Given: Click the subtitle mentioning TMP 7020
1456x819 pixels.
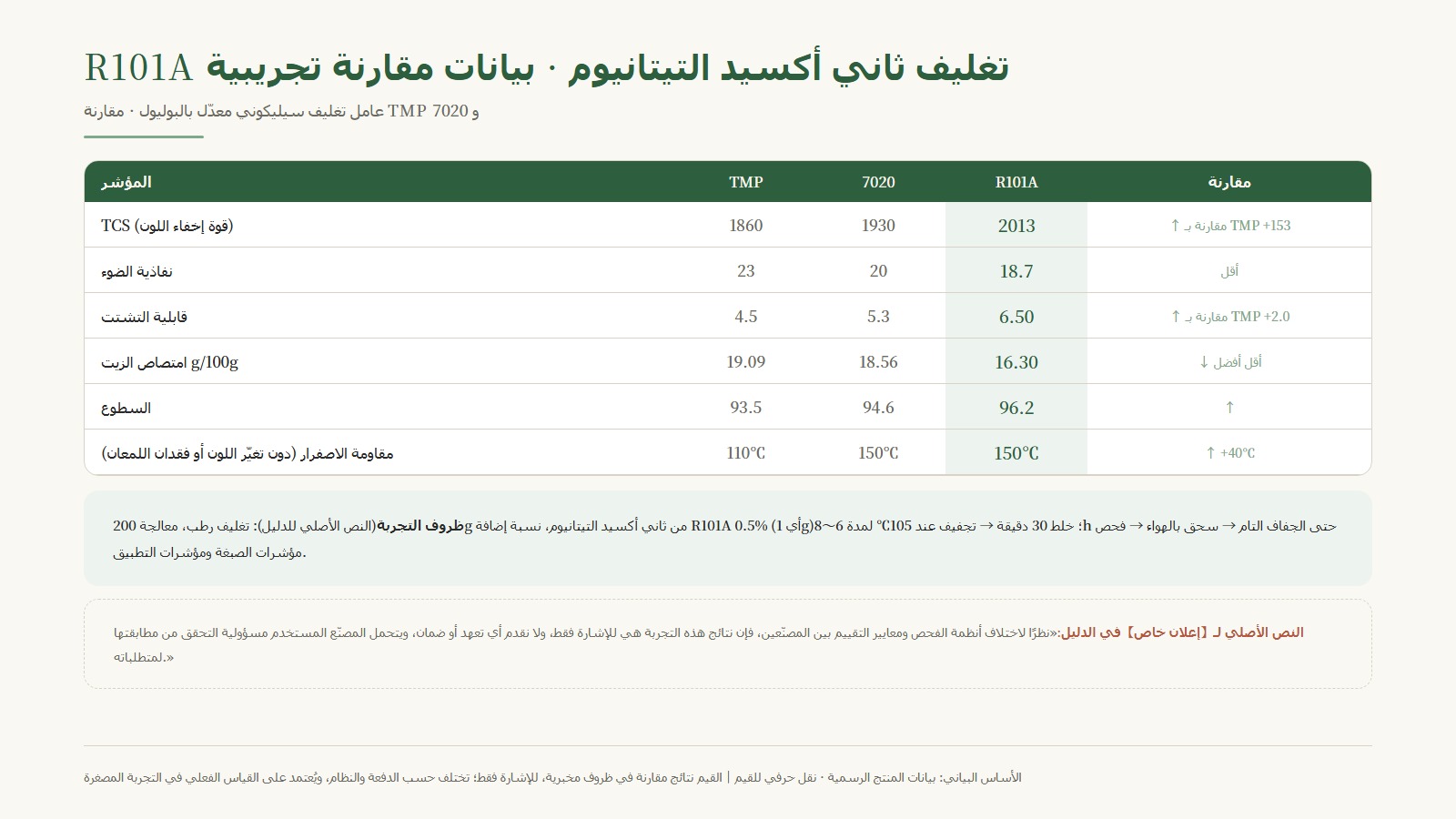Looking at the screenshot, I should pos(281,111).
